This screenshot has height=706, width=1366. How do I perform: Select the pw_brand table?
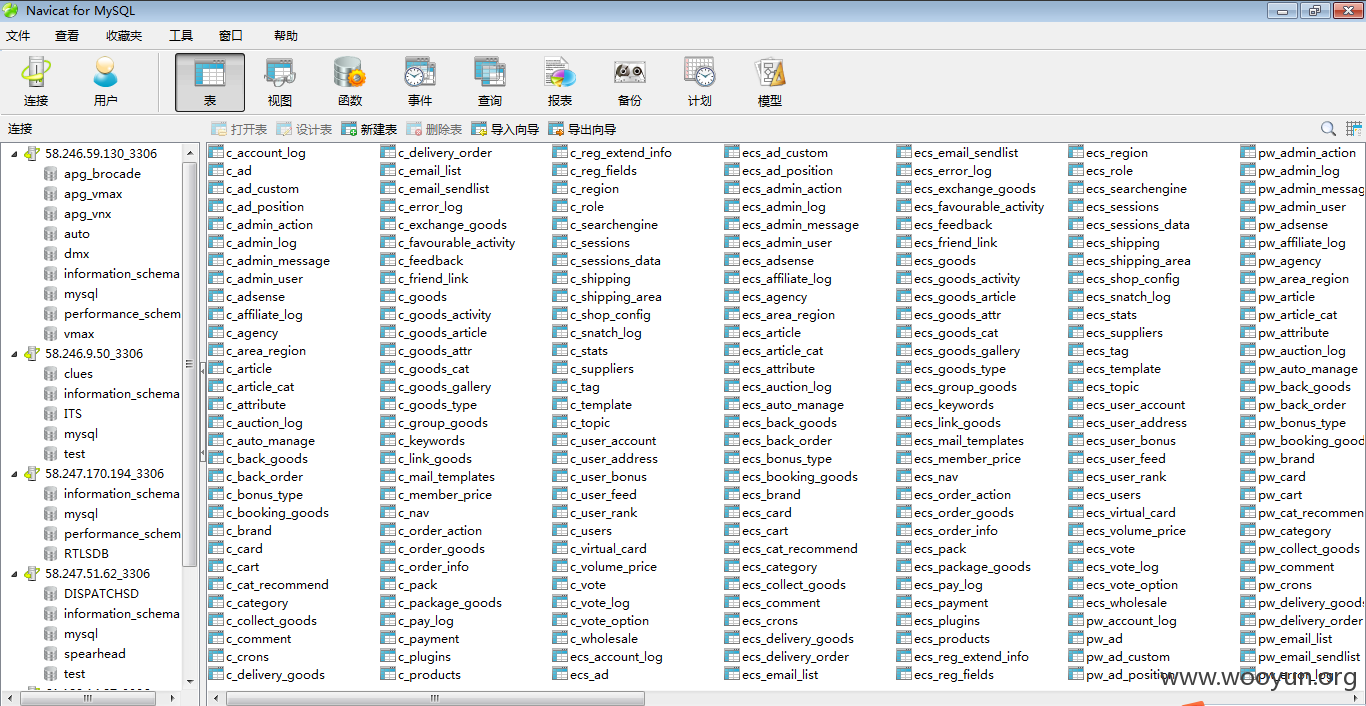pyautogui.click(x=1278, y=459)
